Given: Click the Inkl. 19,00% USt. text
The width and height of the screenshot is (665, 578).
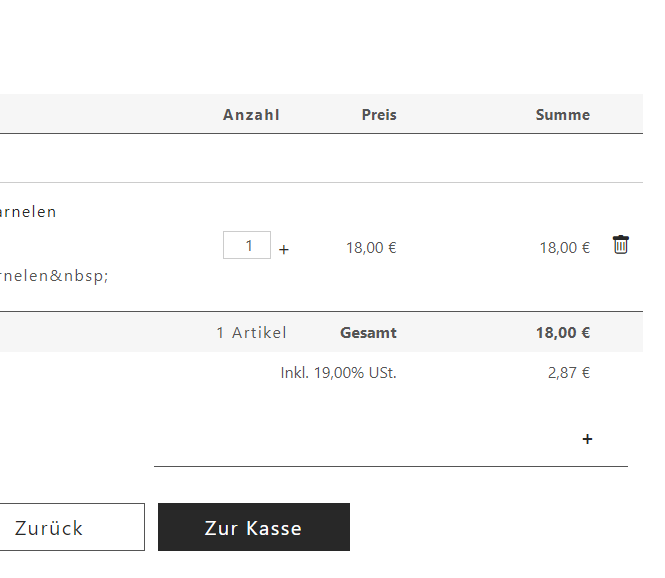Looking at the screenshot, I should tap(338, 373).
